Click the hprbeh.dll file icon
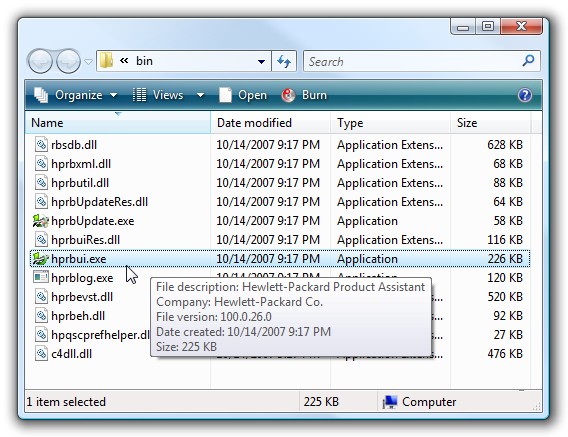568x437 pixels. pos(41,316)
